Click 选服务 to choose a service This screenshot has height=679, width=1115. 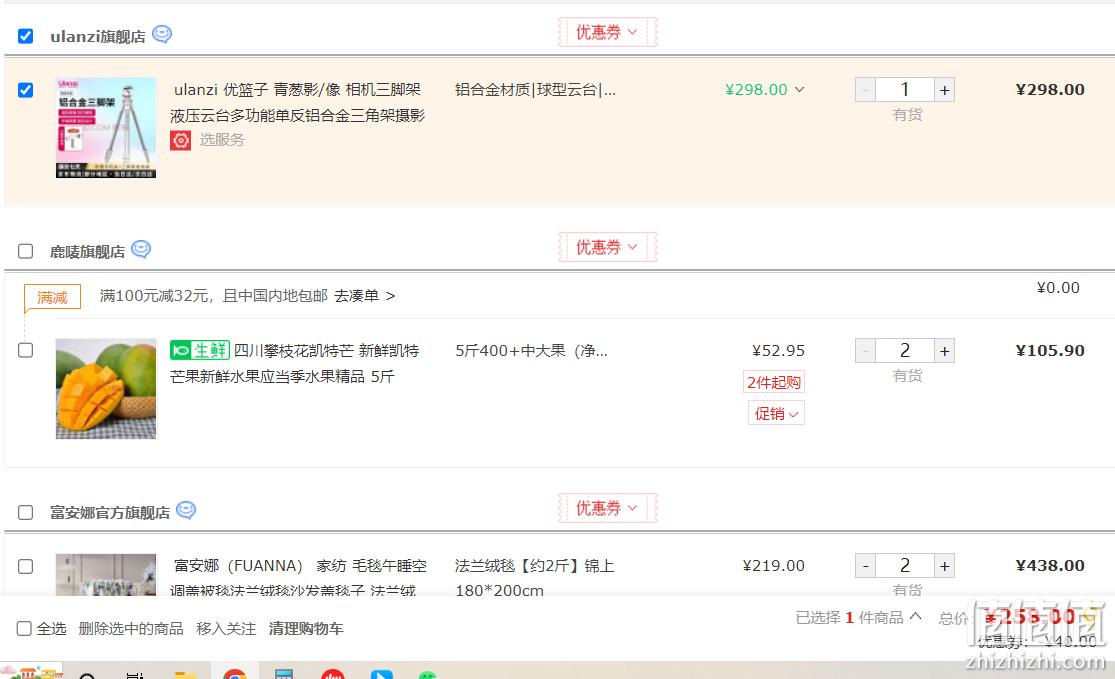point(222,140)
